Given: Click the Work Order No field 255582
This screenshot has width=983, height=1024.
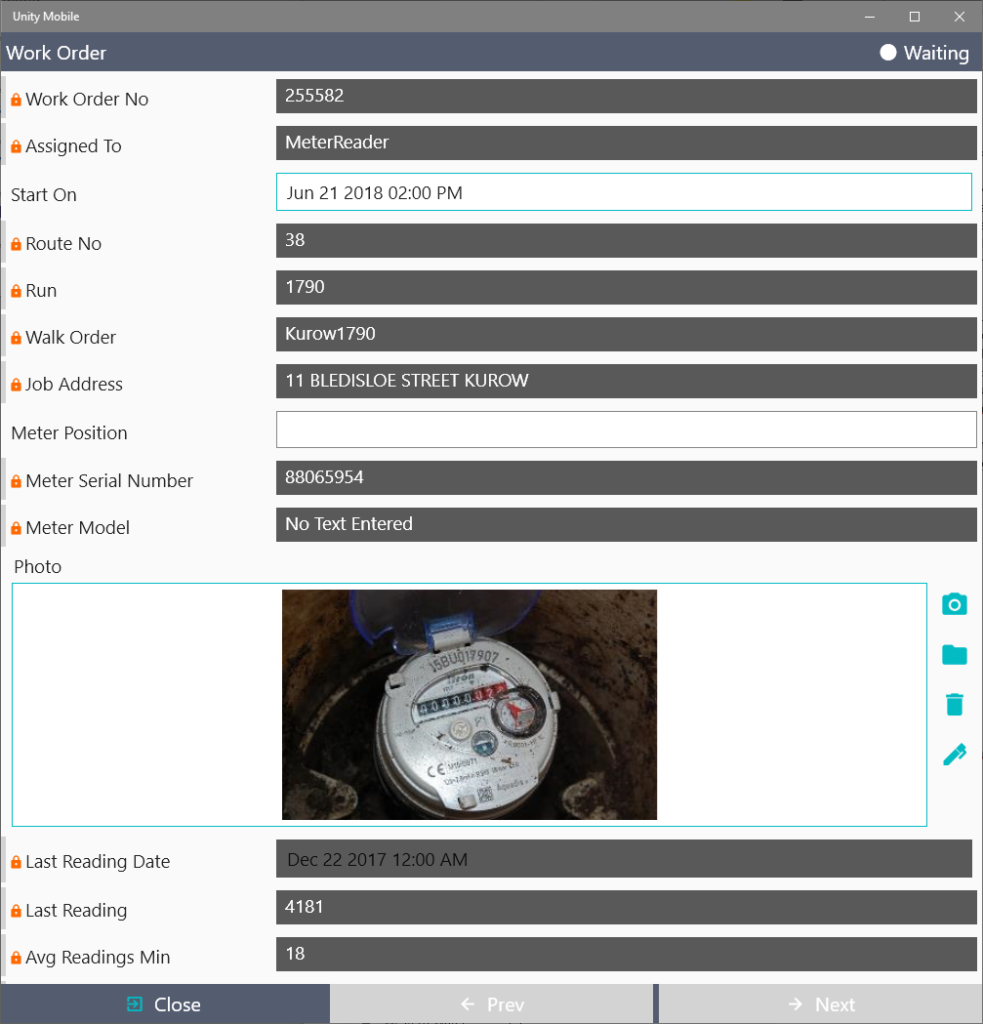Looking at the screenshot, I should tap(625, 96).
